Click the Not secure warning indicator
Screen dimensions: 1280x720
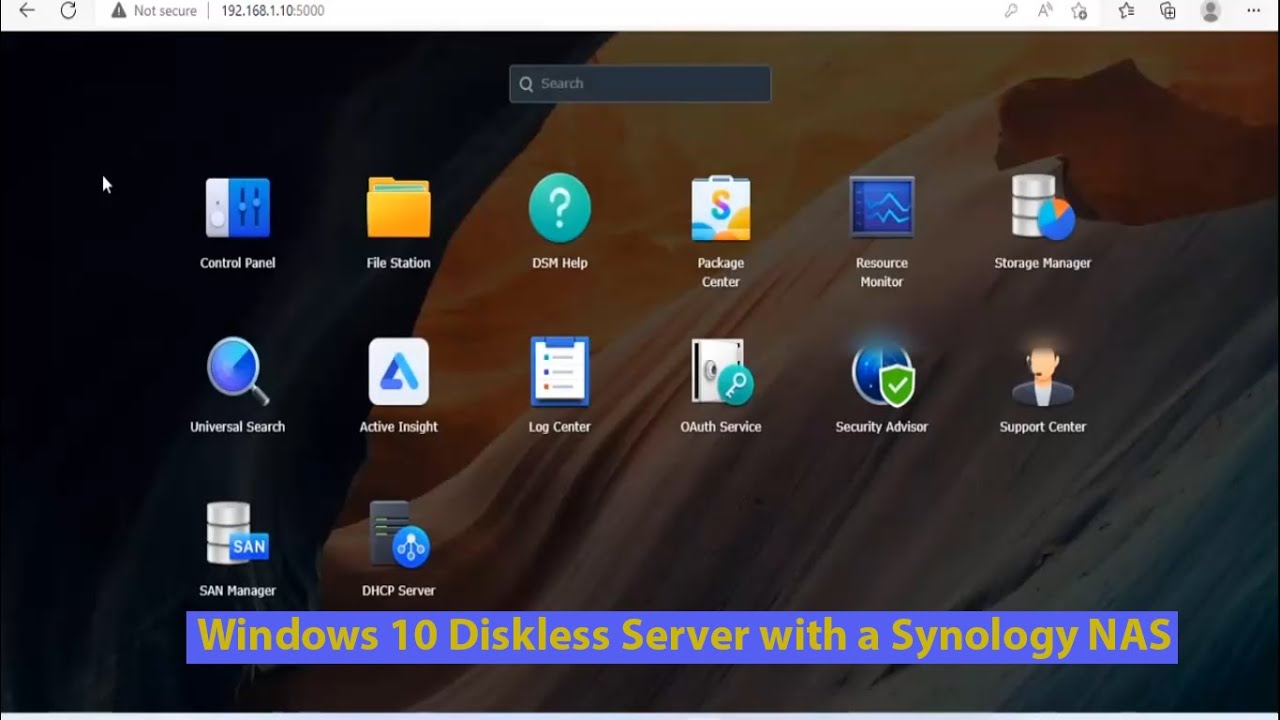154,11
